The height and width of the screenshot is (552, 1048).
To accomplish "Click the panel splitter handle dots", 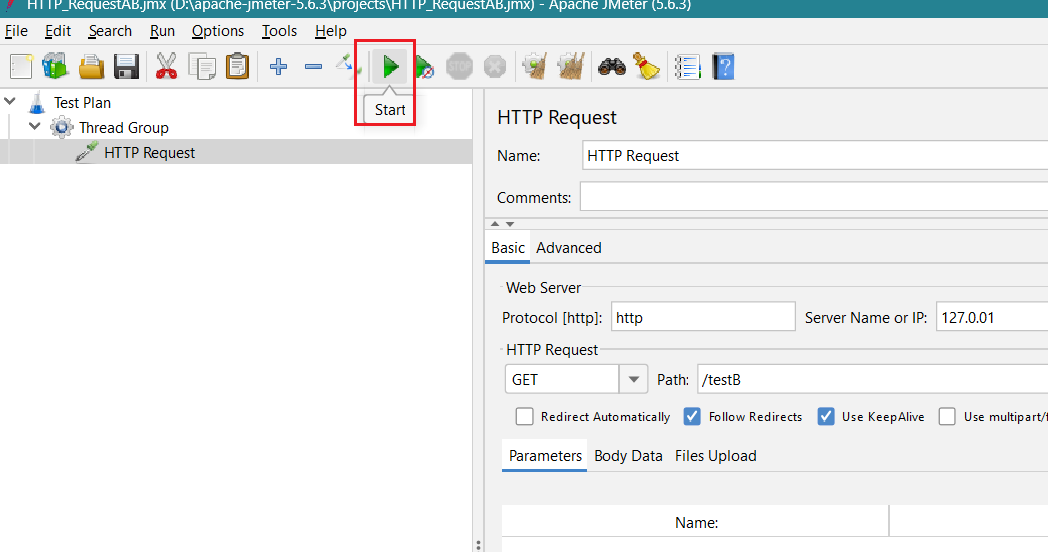I will pos(478,545).
